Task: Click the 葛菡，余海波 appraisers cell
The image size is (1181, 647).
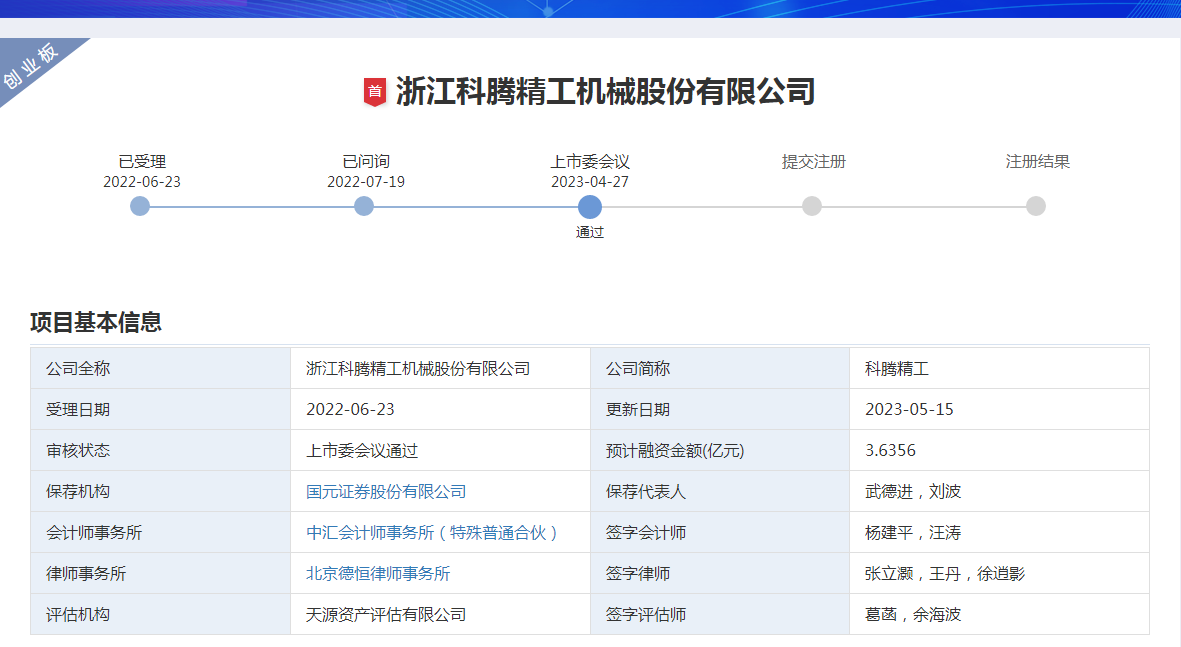Action: click(999, 614)
